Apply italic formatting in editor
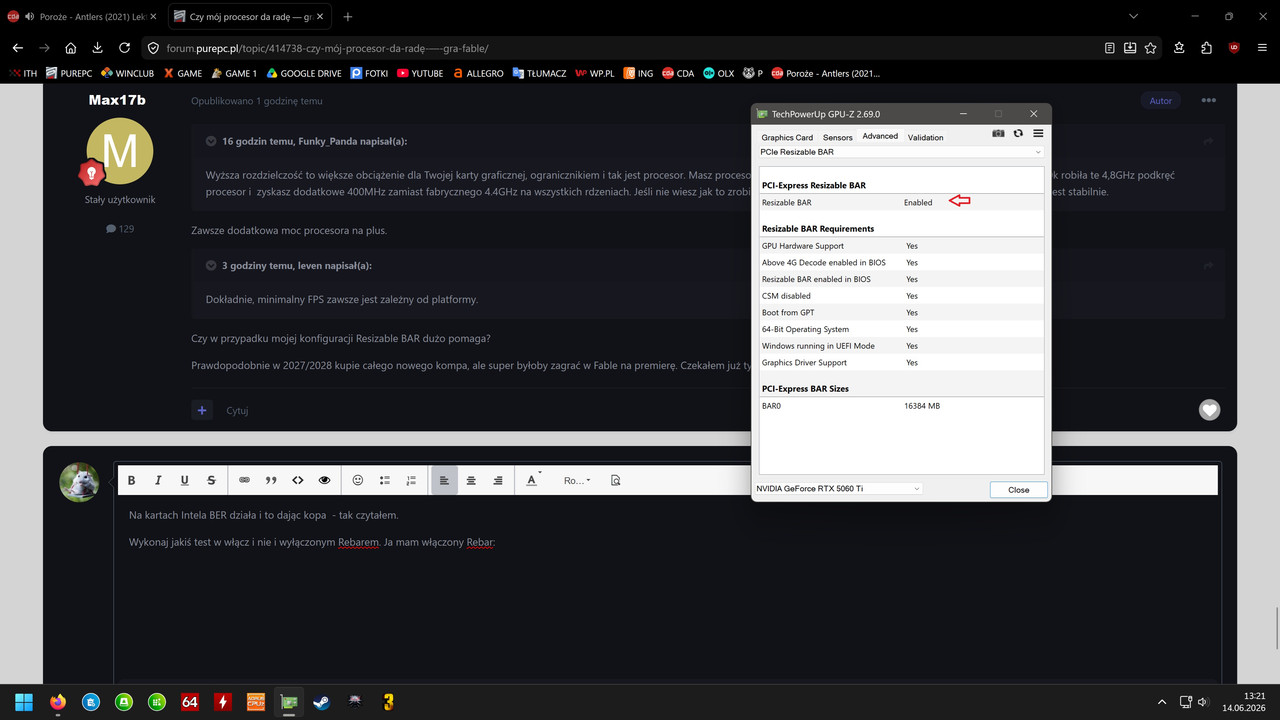The height and width of the screenshot is (720, 1280). coord(158,480)
